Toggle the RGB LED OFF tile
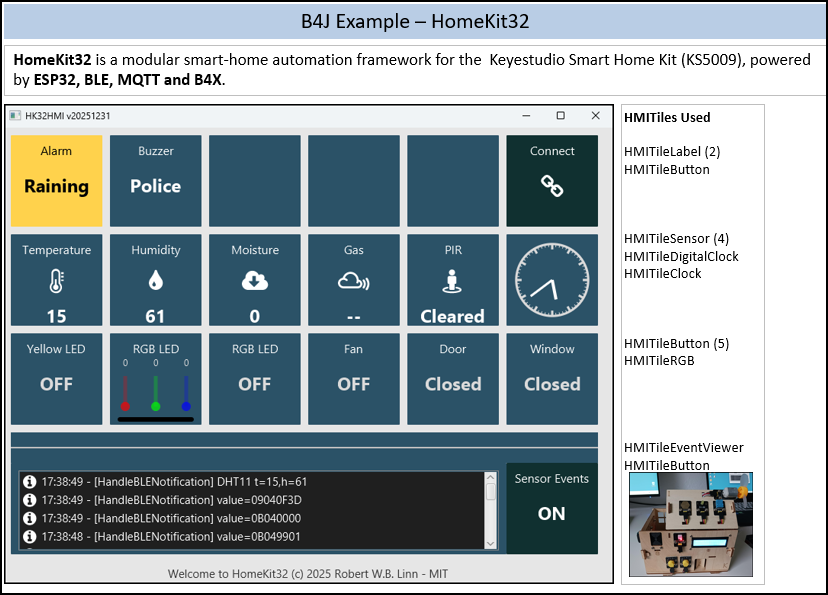The height and width of the screenshot is (595, 828). 255,379
